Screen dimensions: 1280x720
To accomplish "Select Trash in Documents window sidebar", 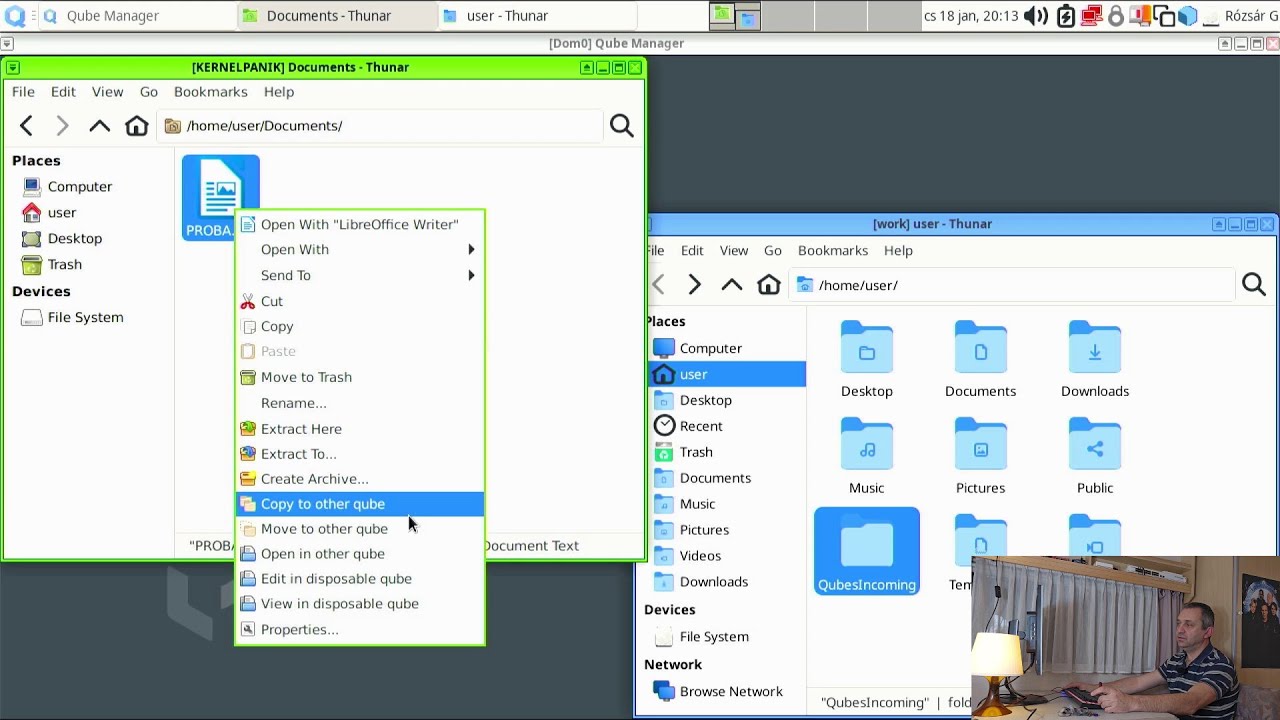I will point(65,265).
